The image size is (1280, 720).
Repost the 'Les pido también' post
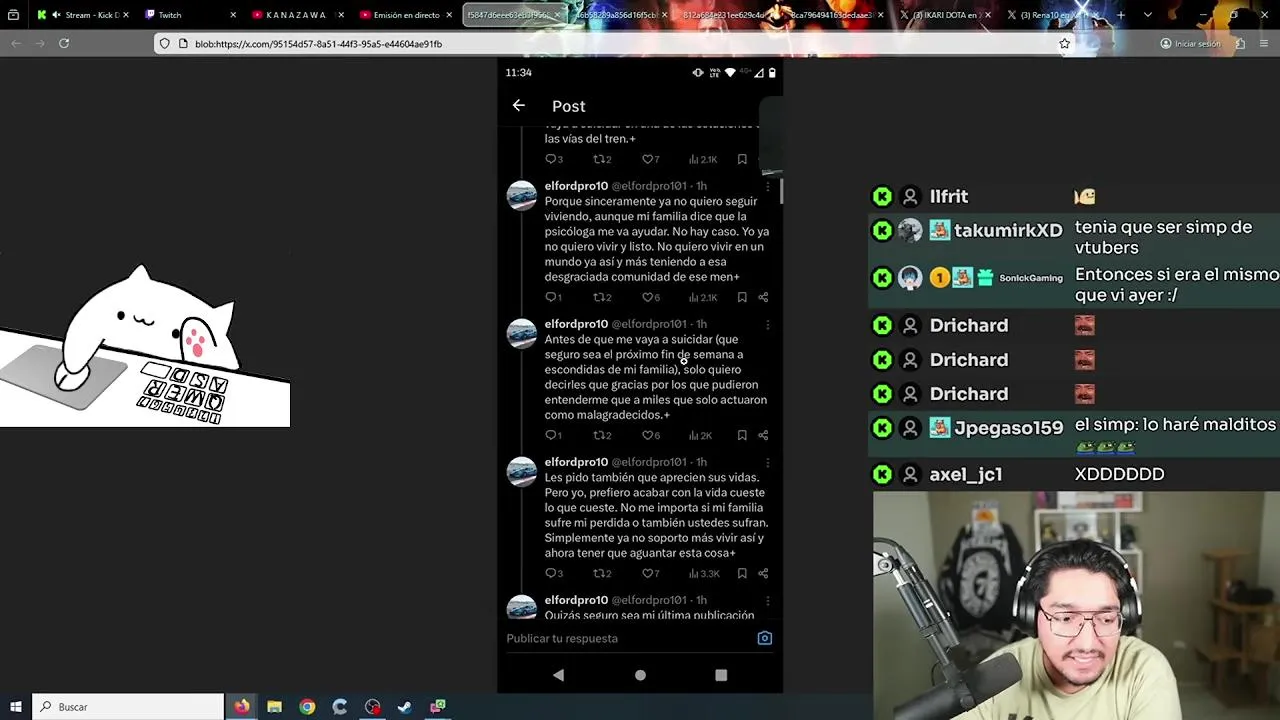(602, 573)
